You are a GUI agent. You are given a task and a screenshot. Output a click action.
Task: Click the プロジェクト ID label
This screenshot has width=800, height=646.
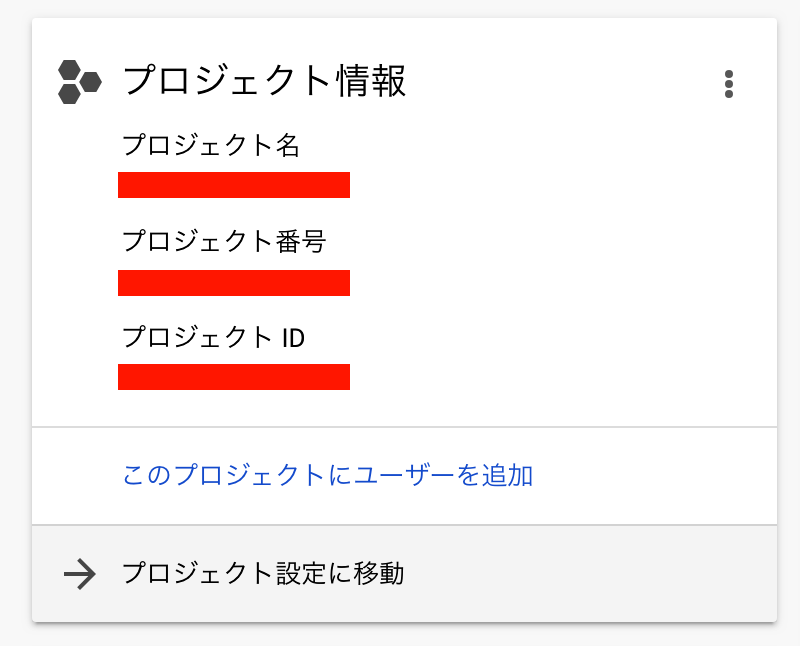click(213, 337)
